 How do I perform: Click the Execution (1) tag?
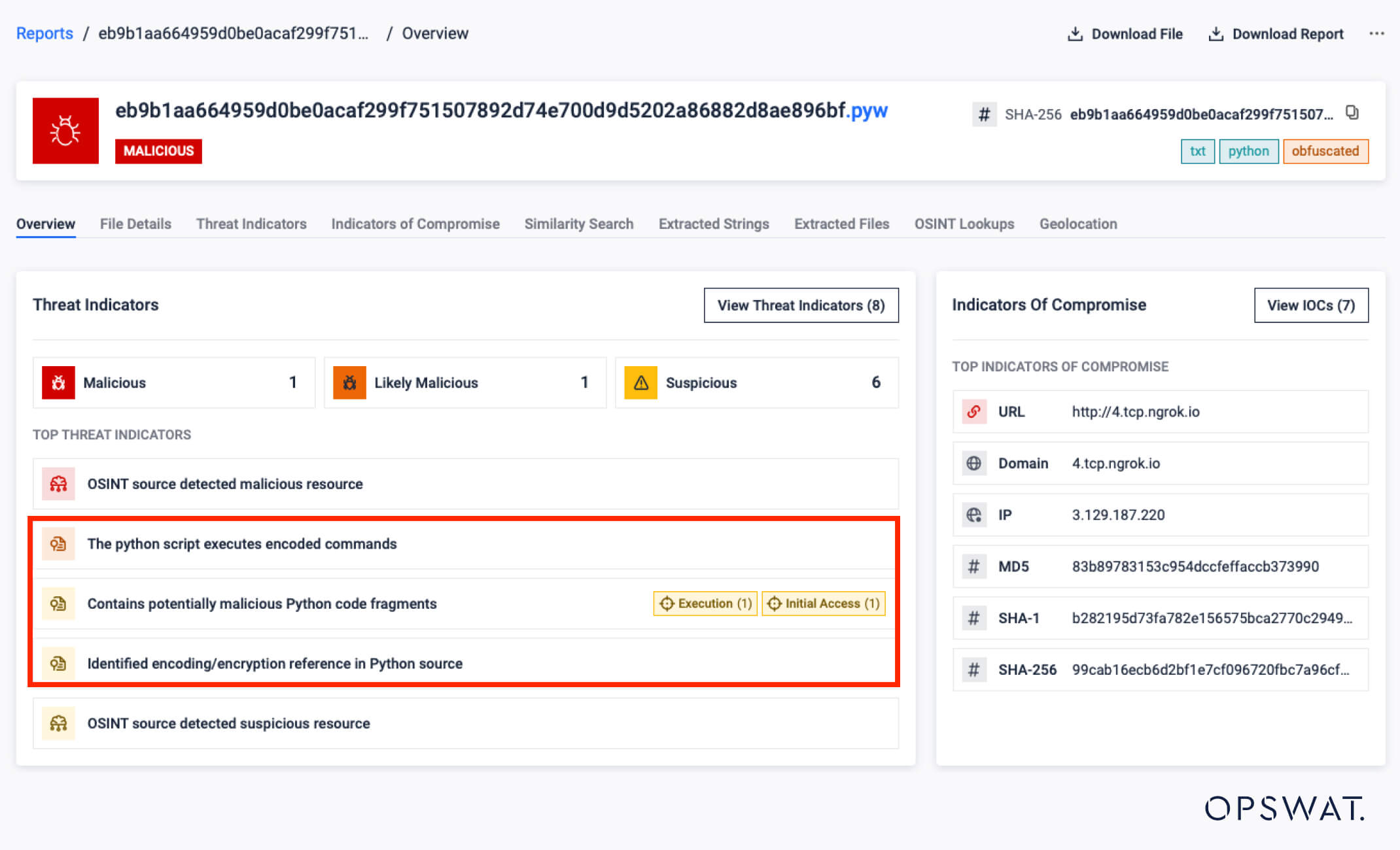pyautogui.click(x=705, y=603)
